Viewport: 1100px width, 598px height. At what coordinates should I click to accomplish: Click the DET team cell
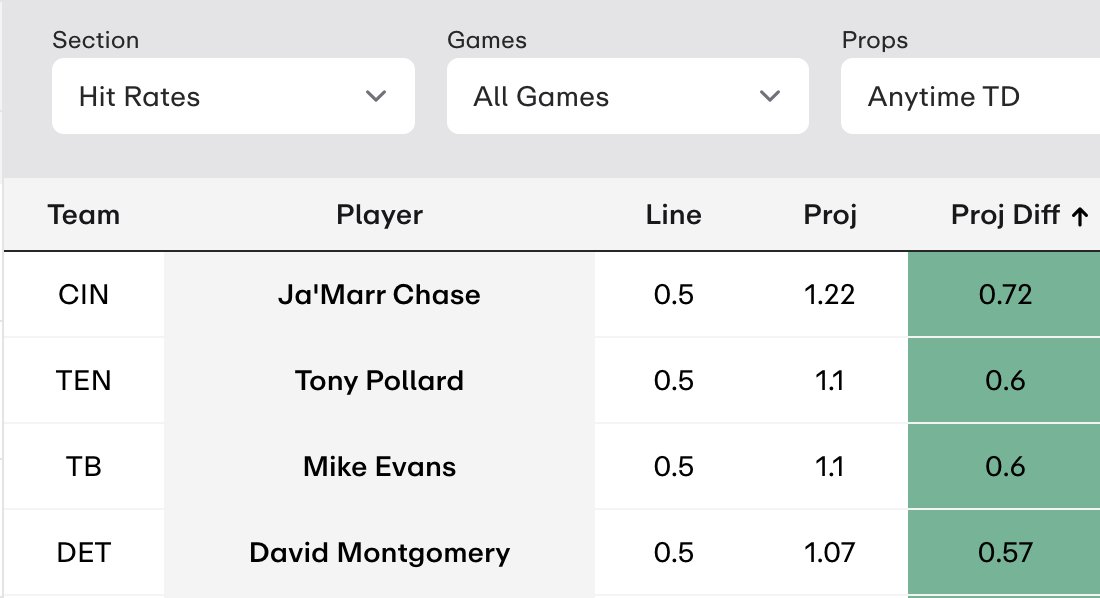pos(83,553)
